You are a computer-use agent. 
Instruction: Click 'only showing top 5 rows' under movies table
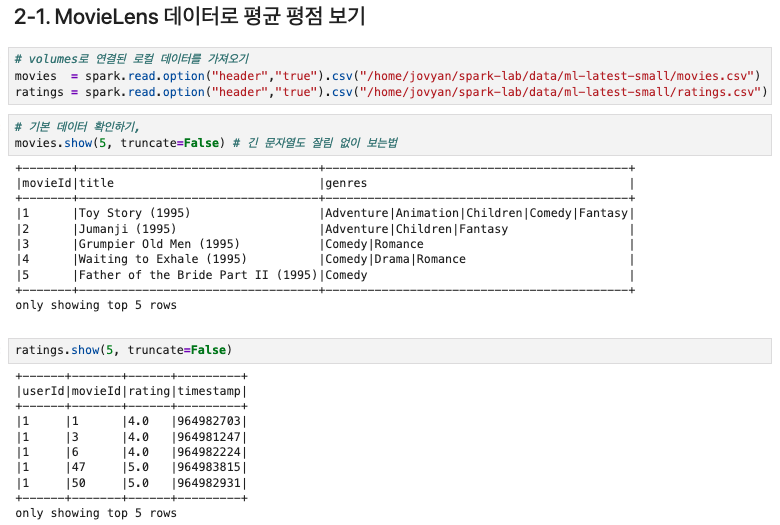[x=96, y=305]
